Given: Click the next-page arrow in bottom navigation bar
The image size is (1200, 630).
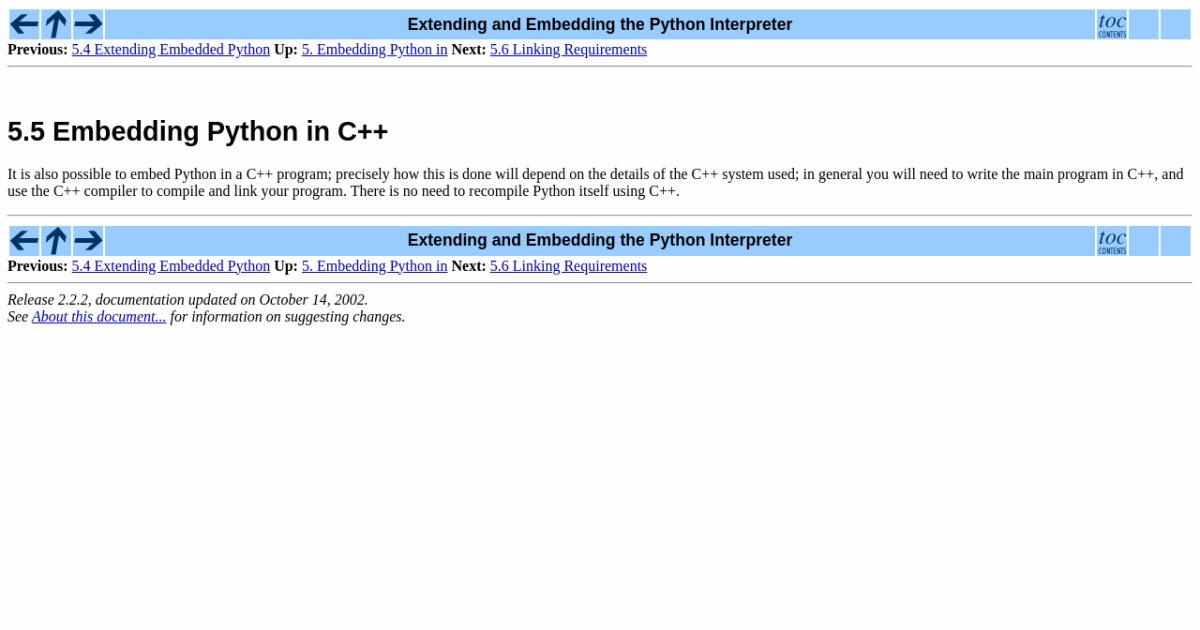Looking at the screenshot, I should [87, 240].
